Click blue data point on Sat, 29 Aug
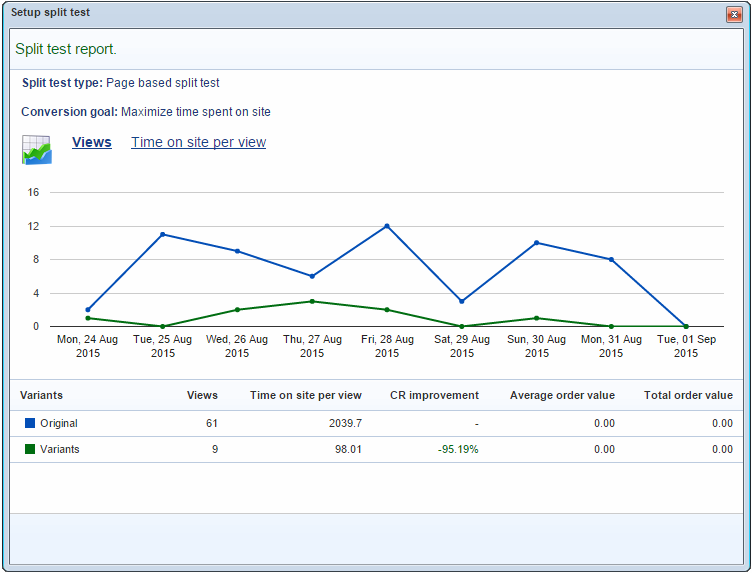The width and height of the screenshot is (752, 573). click(462, 301)
